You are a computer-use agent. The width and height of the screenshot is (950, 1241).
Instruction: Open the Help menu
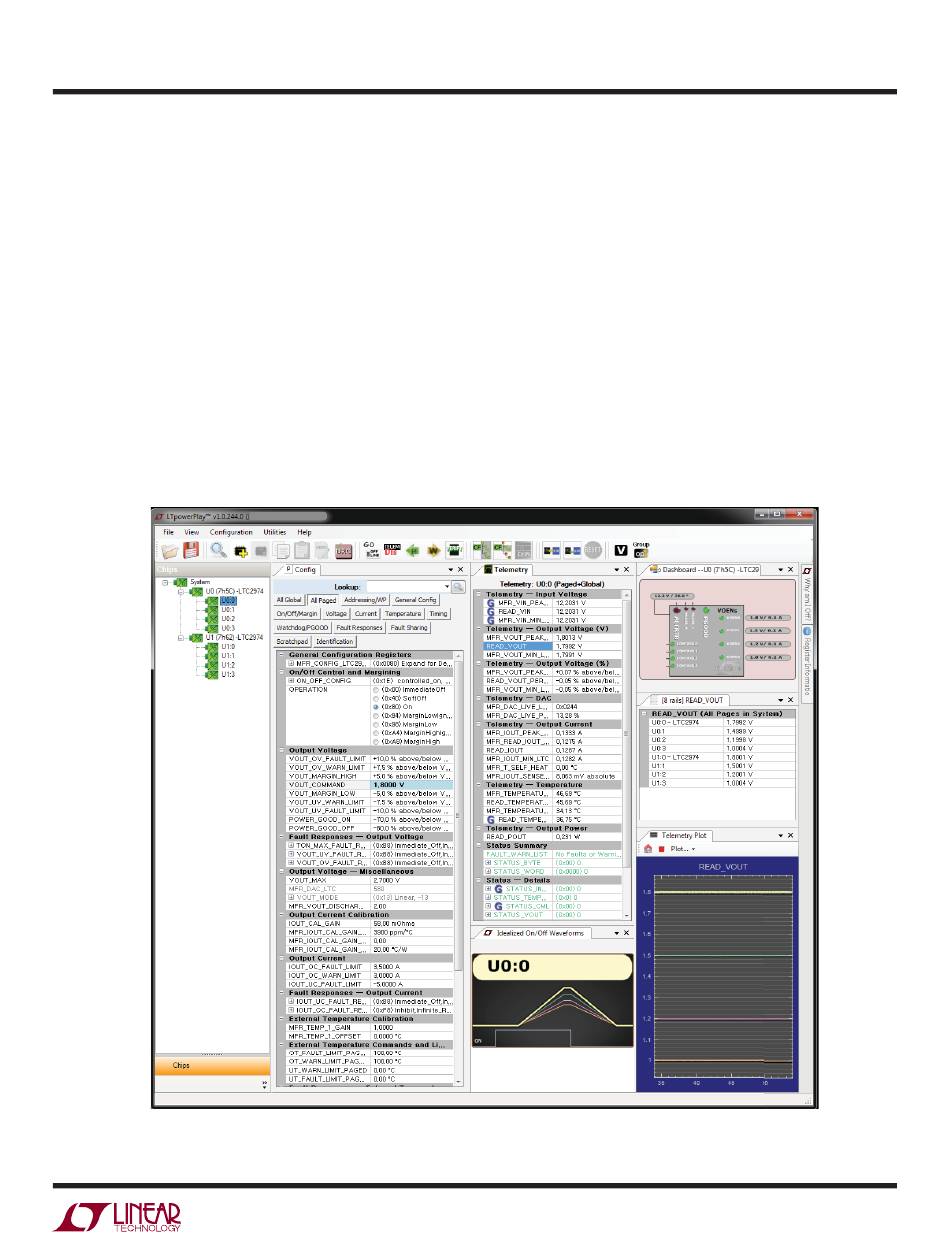304,532
